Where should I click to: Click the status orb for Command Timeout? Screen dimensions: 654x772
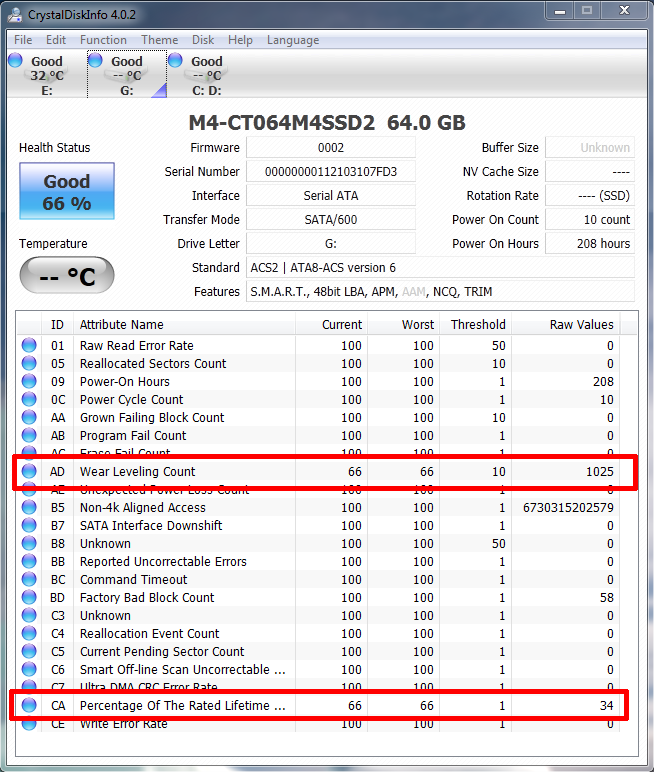29,579
